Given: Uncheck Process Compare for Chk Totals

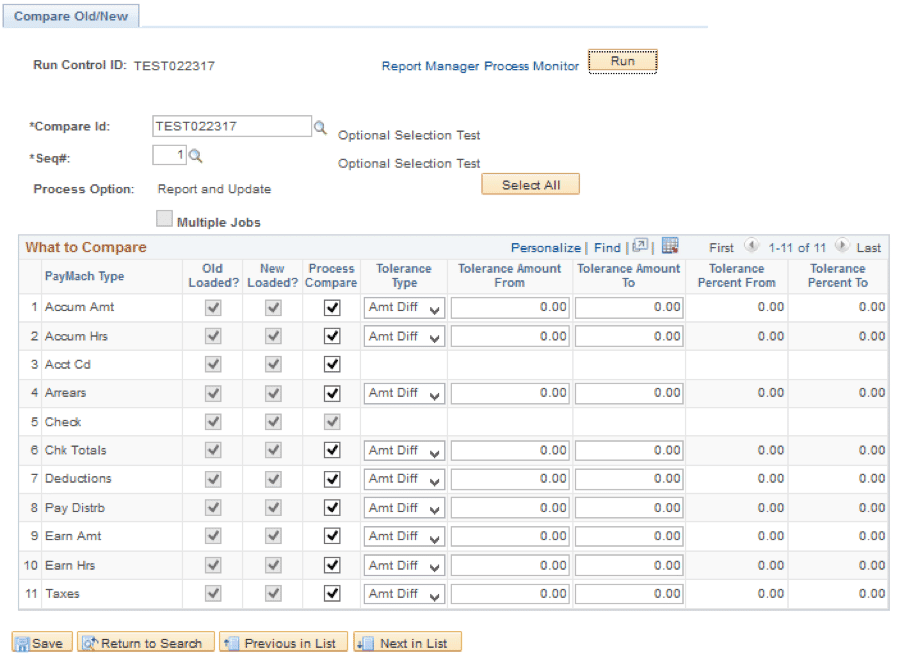Looking at the screenshot, I should (x=332, y=450).
